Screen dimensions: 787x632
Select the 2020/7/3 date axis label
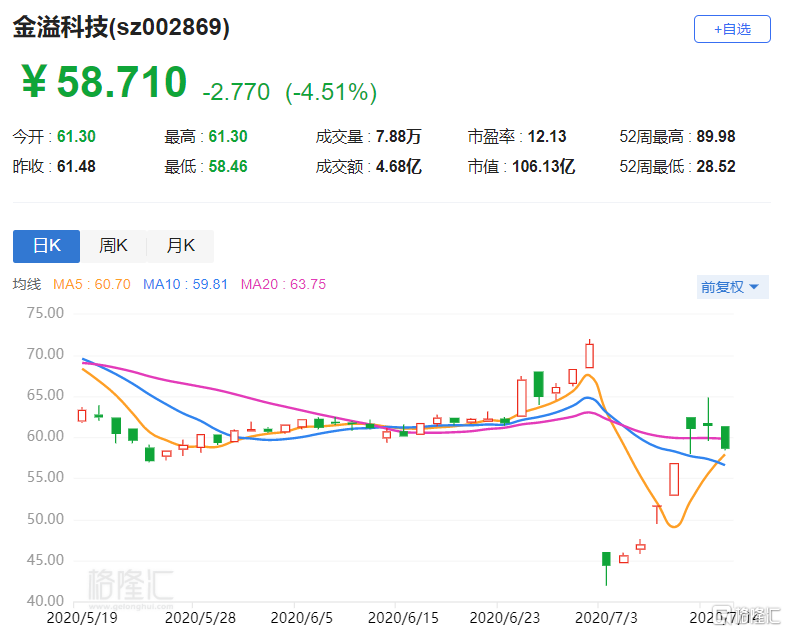(x=606, y=618)
